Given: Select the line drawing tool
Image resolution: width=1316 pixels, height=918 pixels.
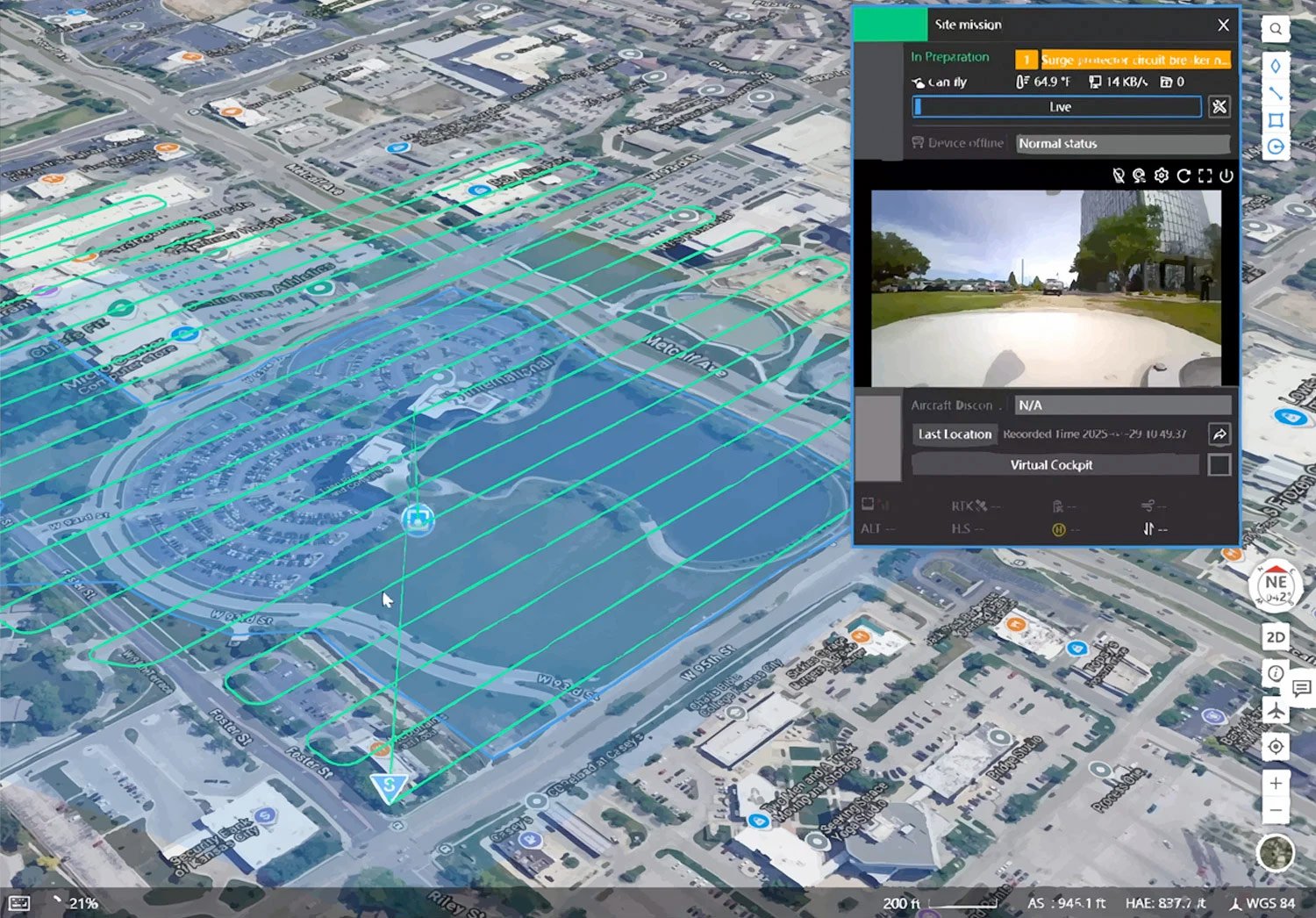Looking at the screenshot, I should pos(1276,93).
